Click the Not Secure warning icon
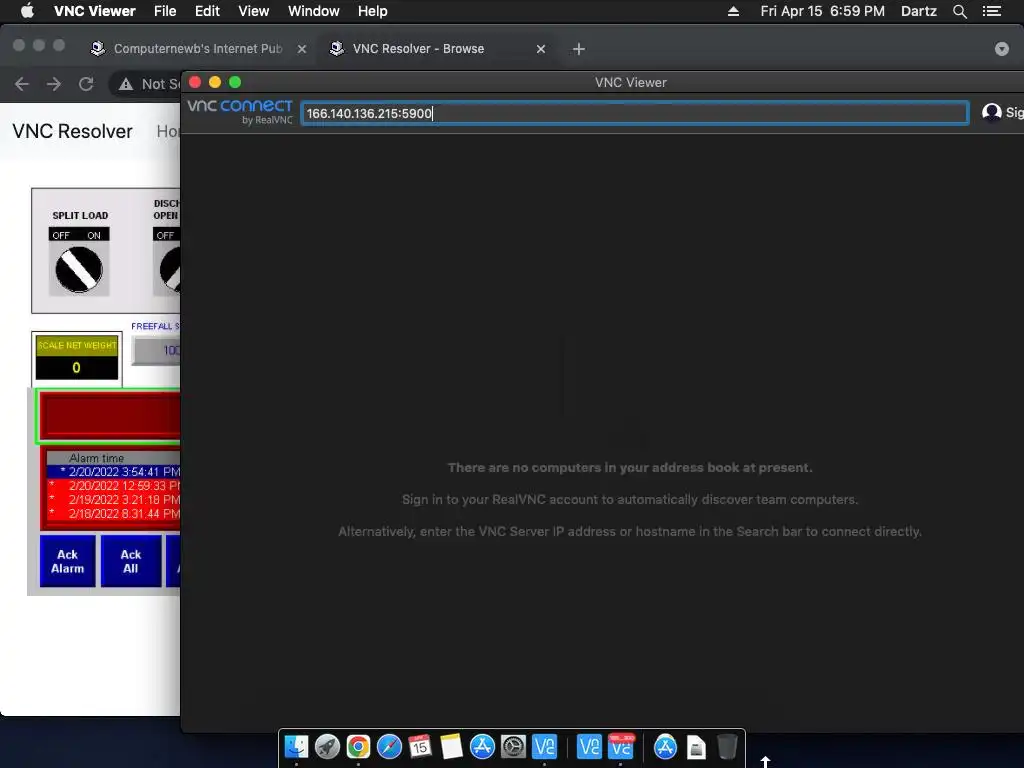The height and width of the screenshot is (768, 1024). pos(125,84)
